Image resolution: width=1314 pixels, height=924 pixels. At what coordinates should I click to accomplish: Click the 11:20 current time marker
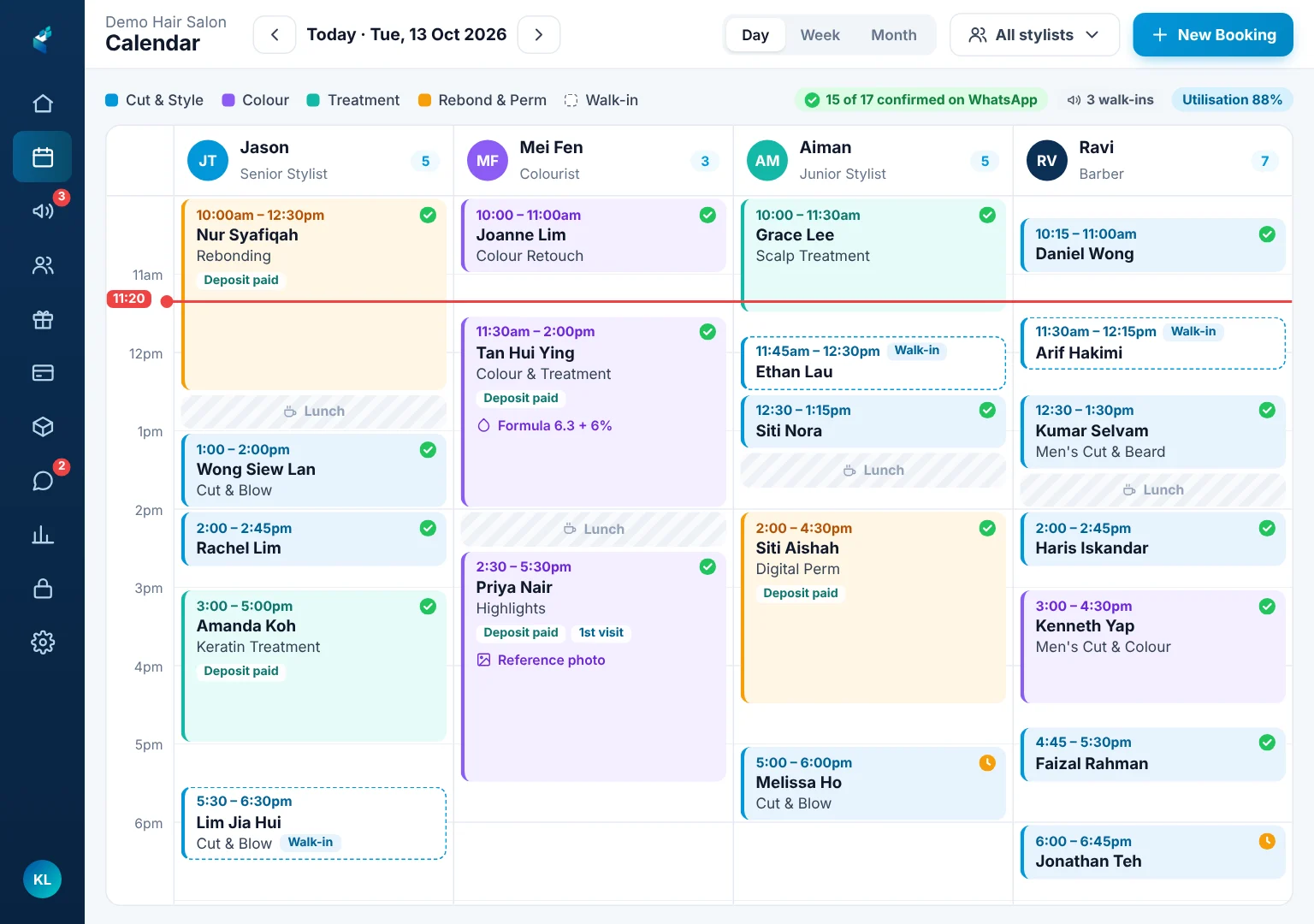coord(129,299)
